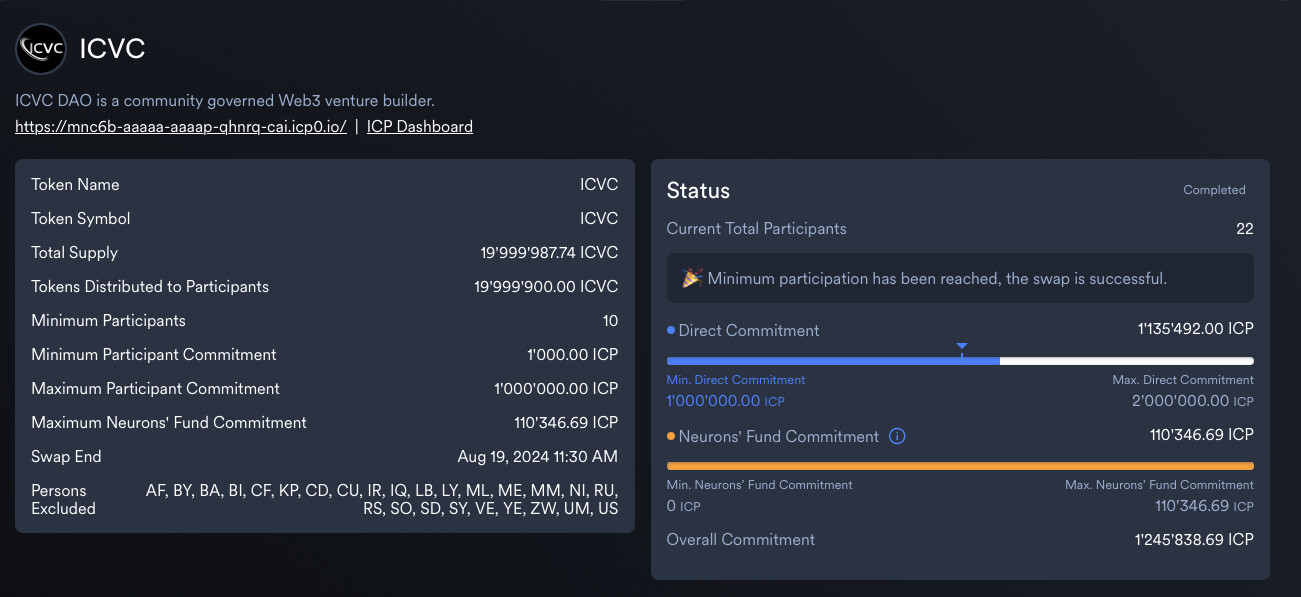Select the Status panel heading

pyautogui.click(x=698, y=191)
